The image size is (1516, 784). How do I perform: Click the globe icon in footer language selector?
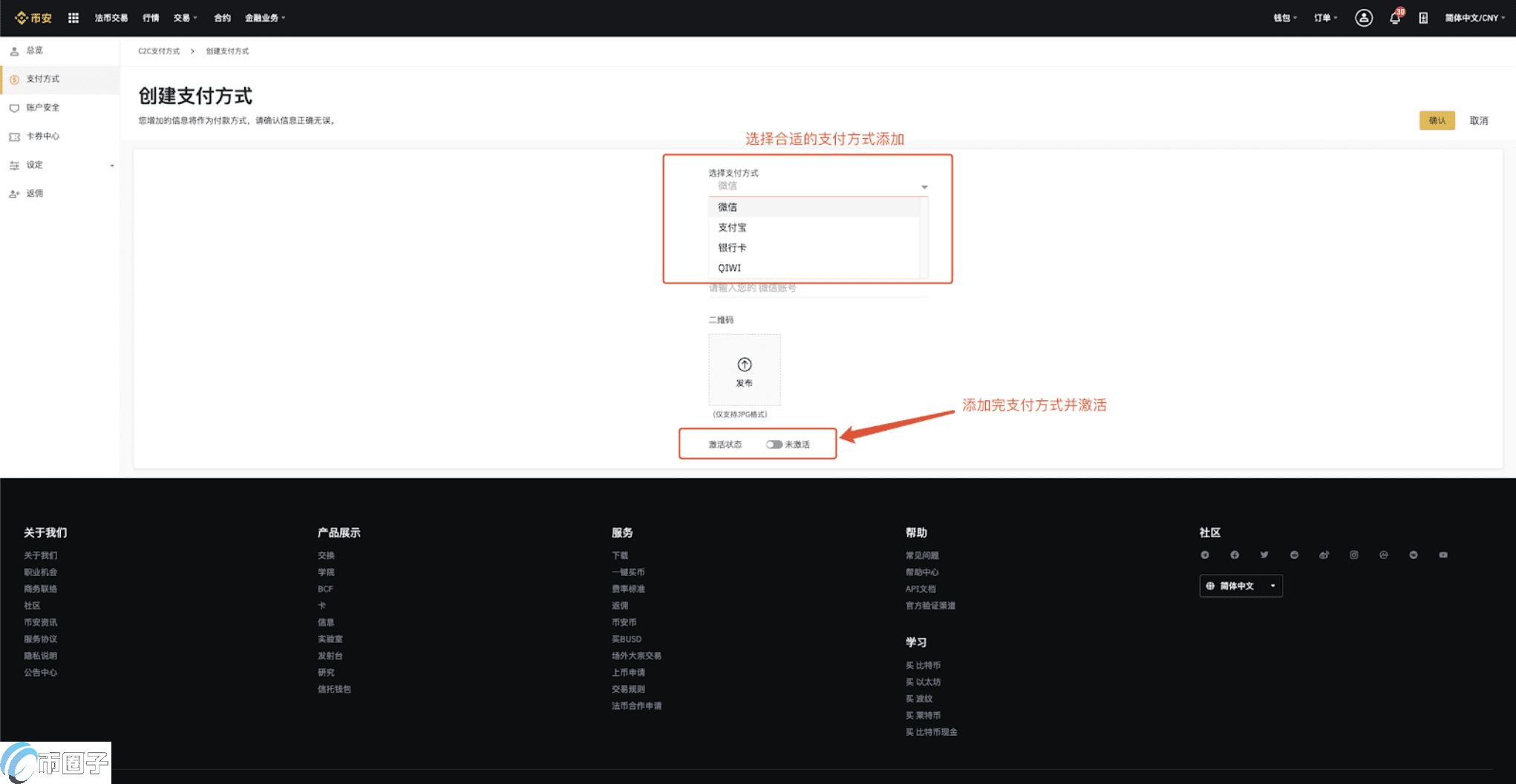(x=1210, y=586)
